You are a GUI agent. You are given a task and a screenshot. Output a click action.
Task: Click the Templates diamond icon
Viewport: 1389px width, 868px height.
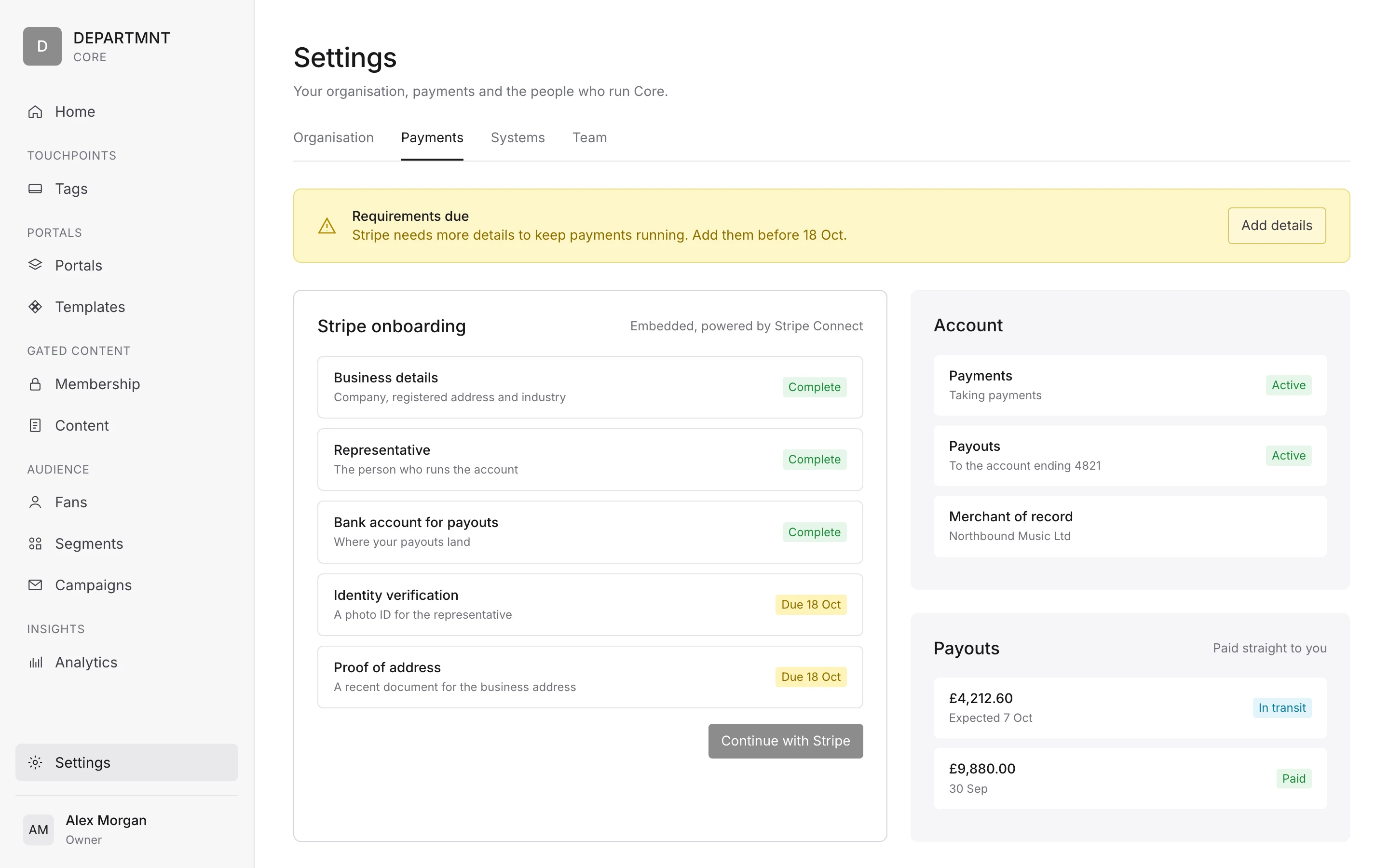click(x=35, y=307)
